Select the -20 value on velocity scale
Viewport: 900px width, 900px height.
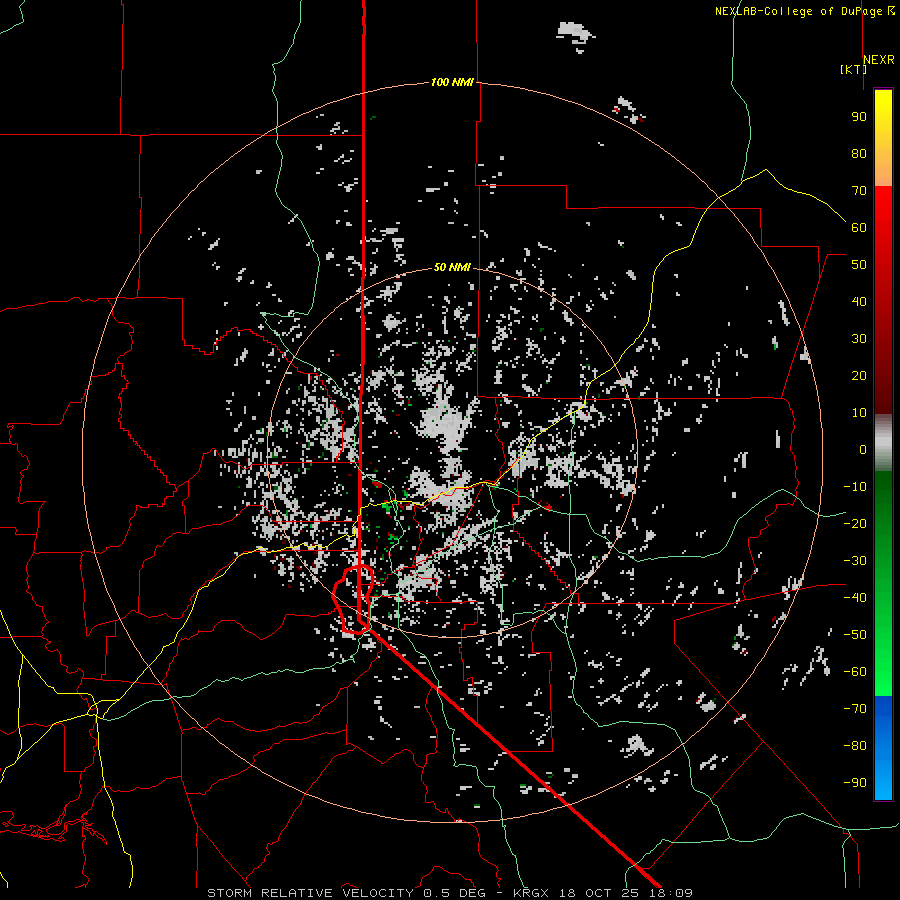[x=855, y=524]
